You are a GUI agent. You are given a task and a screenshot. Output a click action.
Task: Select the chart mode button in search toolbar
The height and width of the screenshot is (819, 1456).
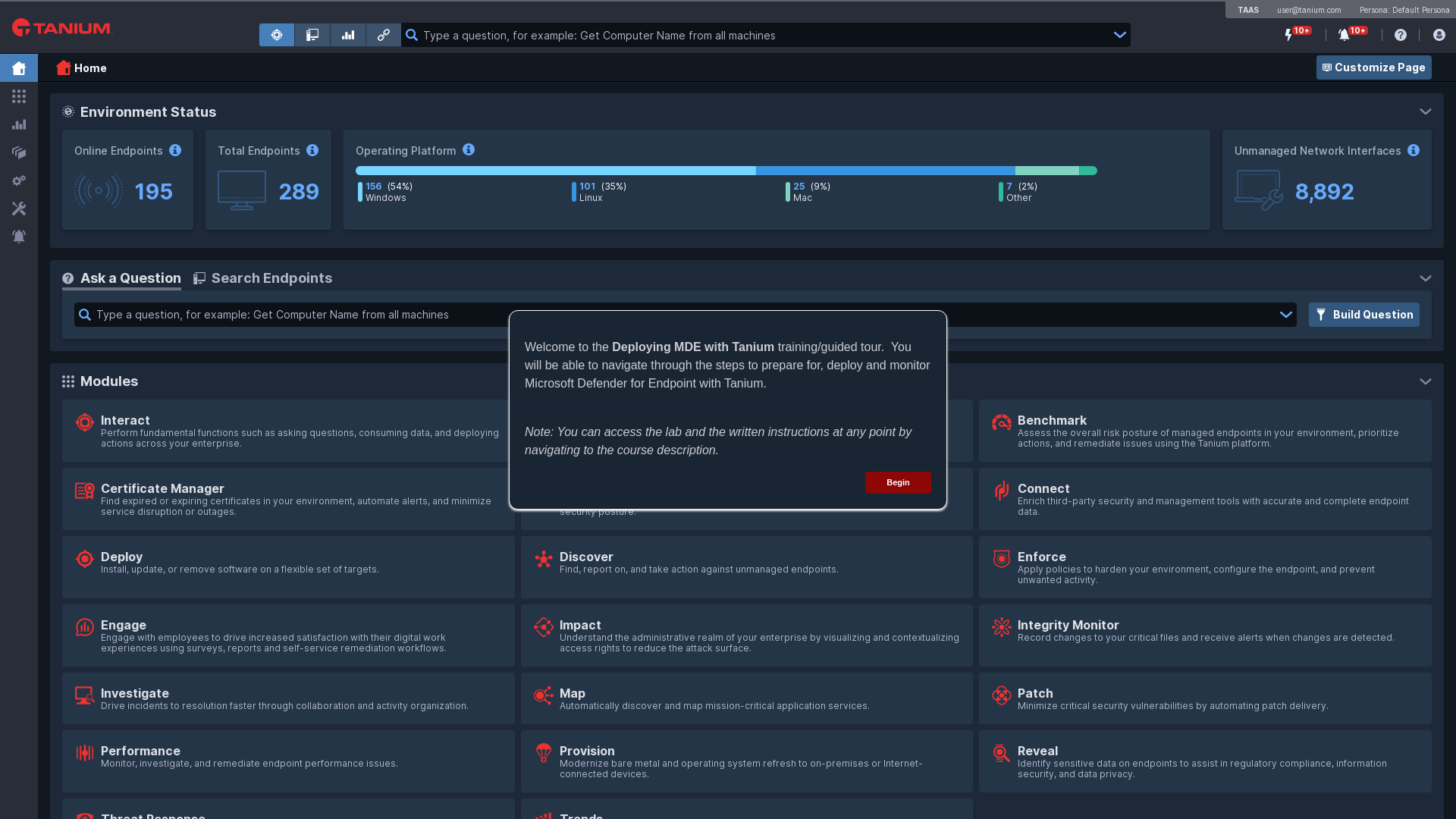348,35
